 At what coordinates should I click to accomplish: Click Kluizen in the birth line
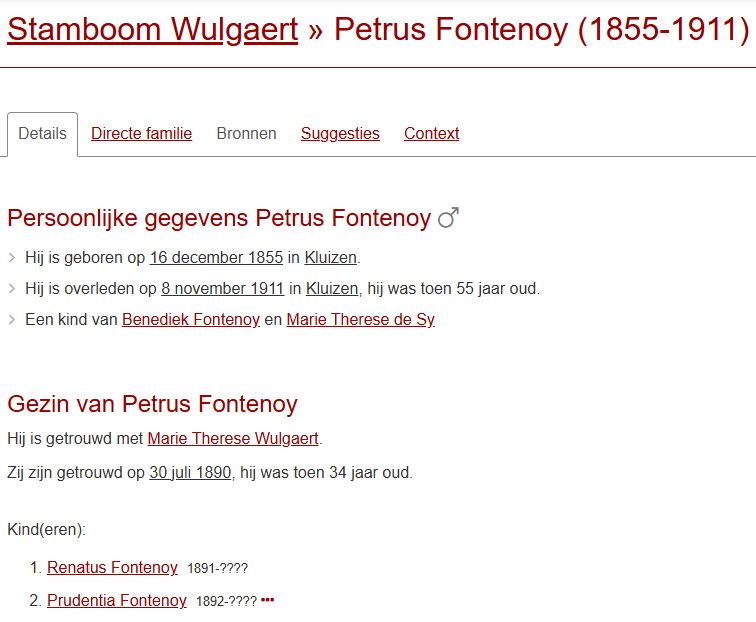[330, 258]
